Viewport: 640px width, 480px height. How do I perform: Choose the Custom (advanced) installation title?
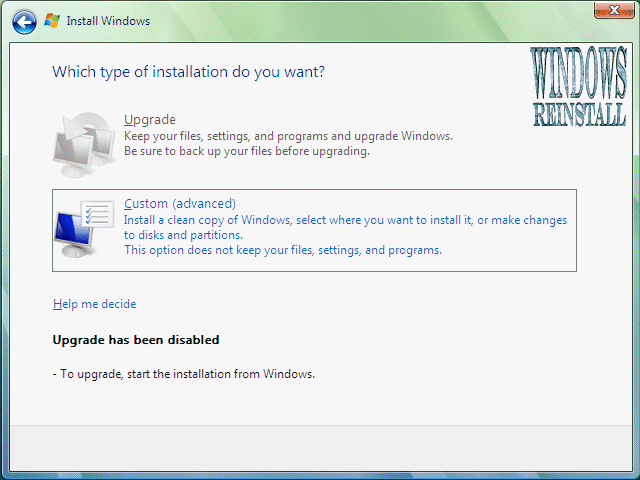(180, 203)
